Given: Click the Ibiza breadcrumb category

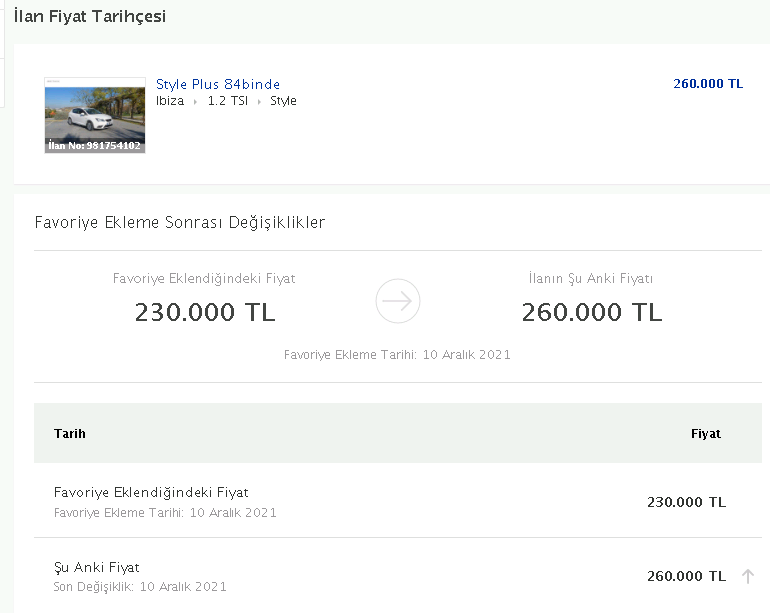Looking at the screenshot, I should (x=170, y=101).
